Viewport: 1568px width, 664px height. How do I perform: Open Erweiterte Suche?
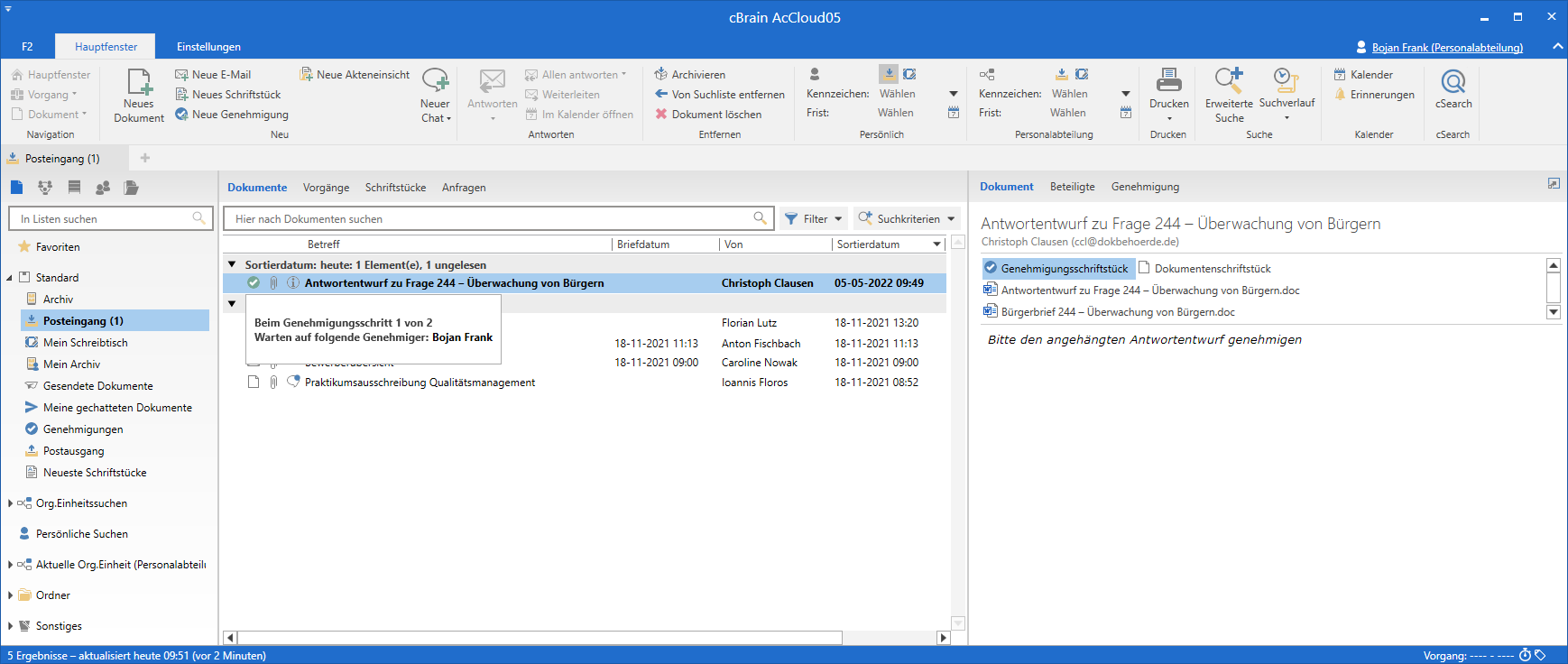tap(1229, 95)
